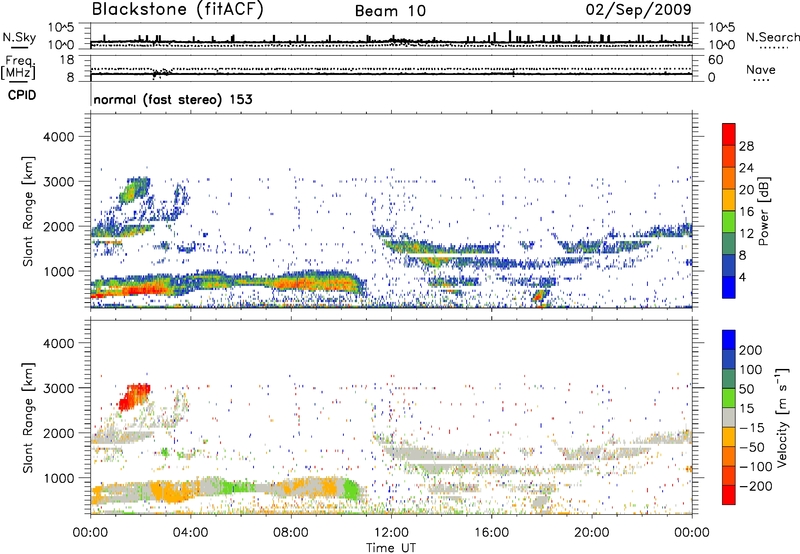Click Slant Range label of power panel
Image resolution: width=800 pixels, height=554 pixels.
point(29,211)
